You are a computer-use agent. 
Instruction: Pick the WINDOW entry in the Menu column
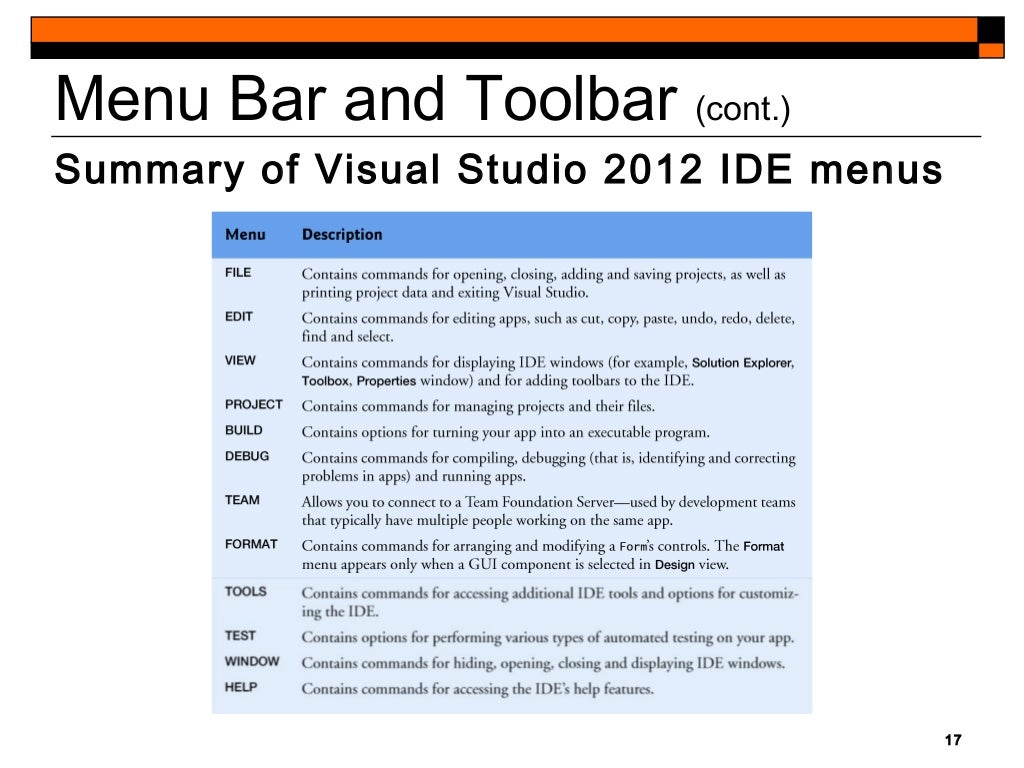coord(251,662)
